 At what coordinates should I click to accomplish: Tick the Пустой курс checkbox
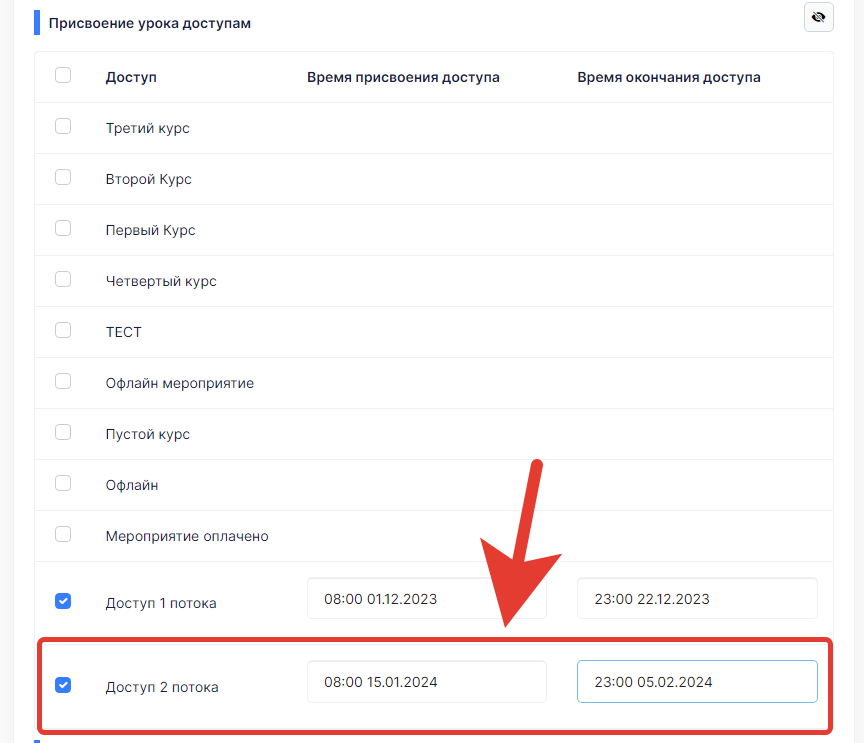(x=63, y=432)
